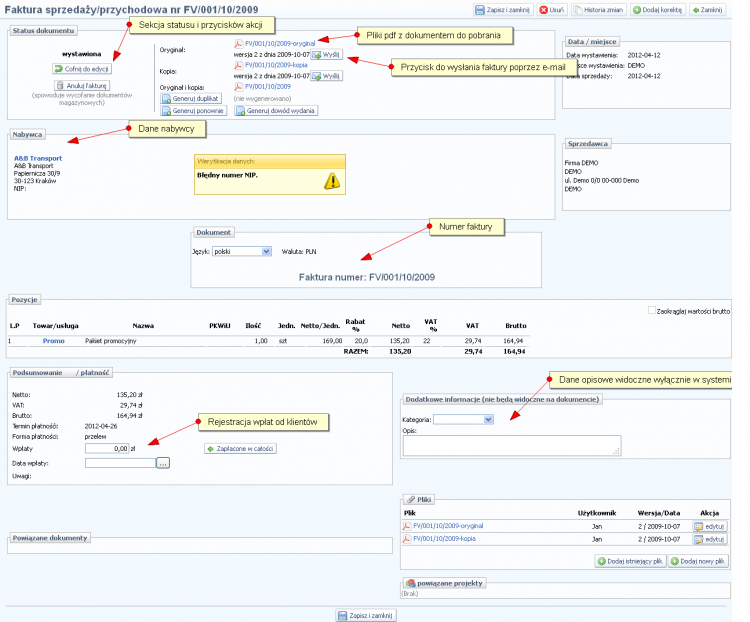The width and height of the screenshot is (750, 622).
Task: Click 'Anuluj fakturę' to cancel invoice
Action: point(81,87)
